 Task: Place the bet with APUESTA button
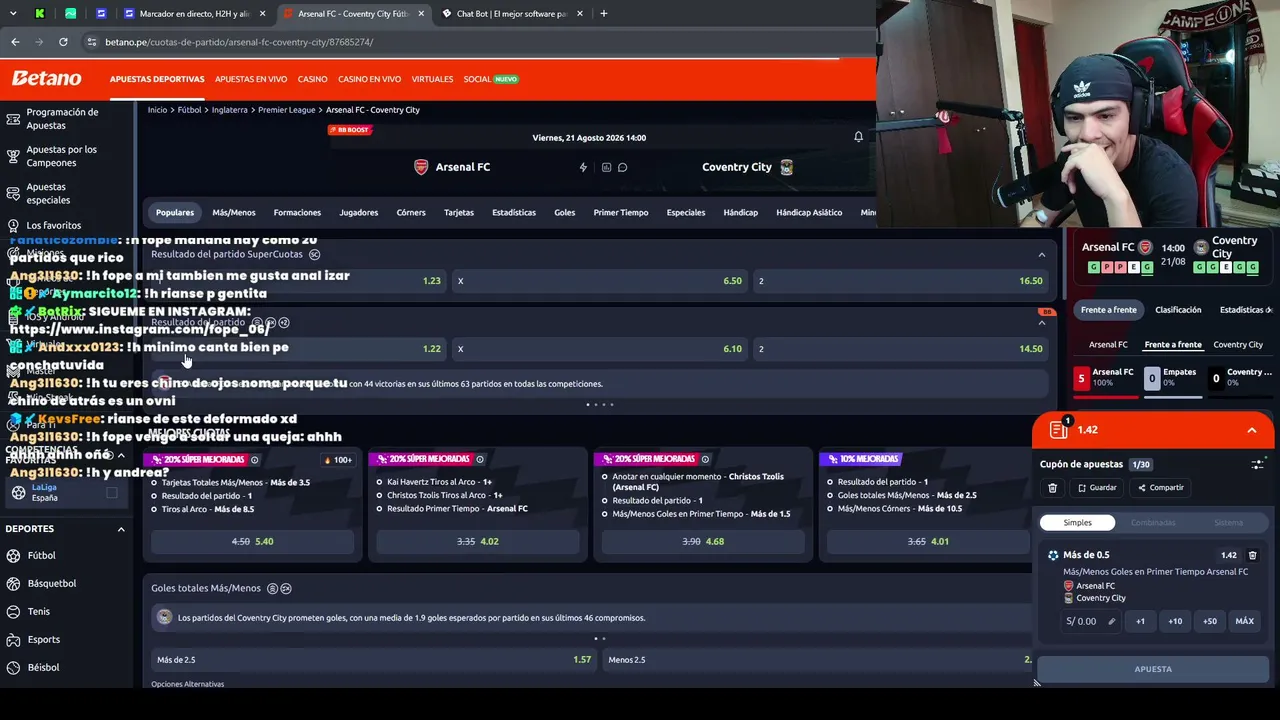(x=1153, y=669)
